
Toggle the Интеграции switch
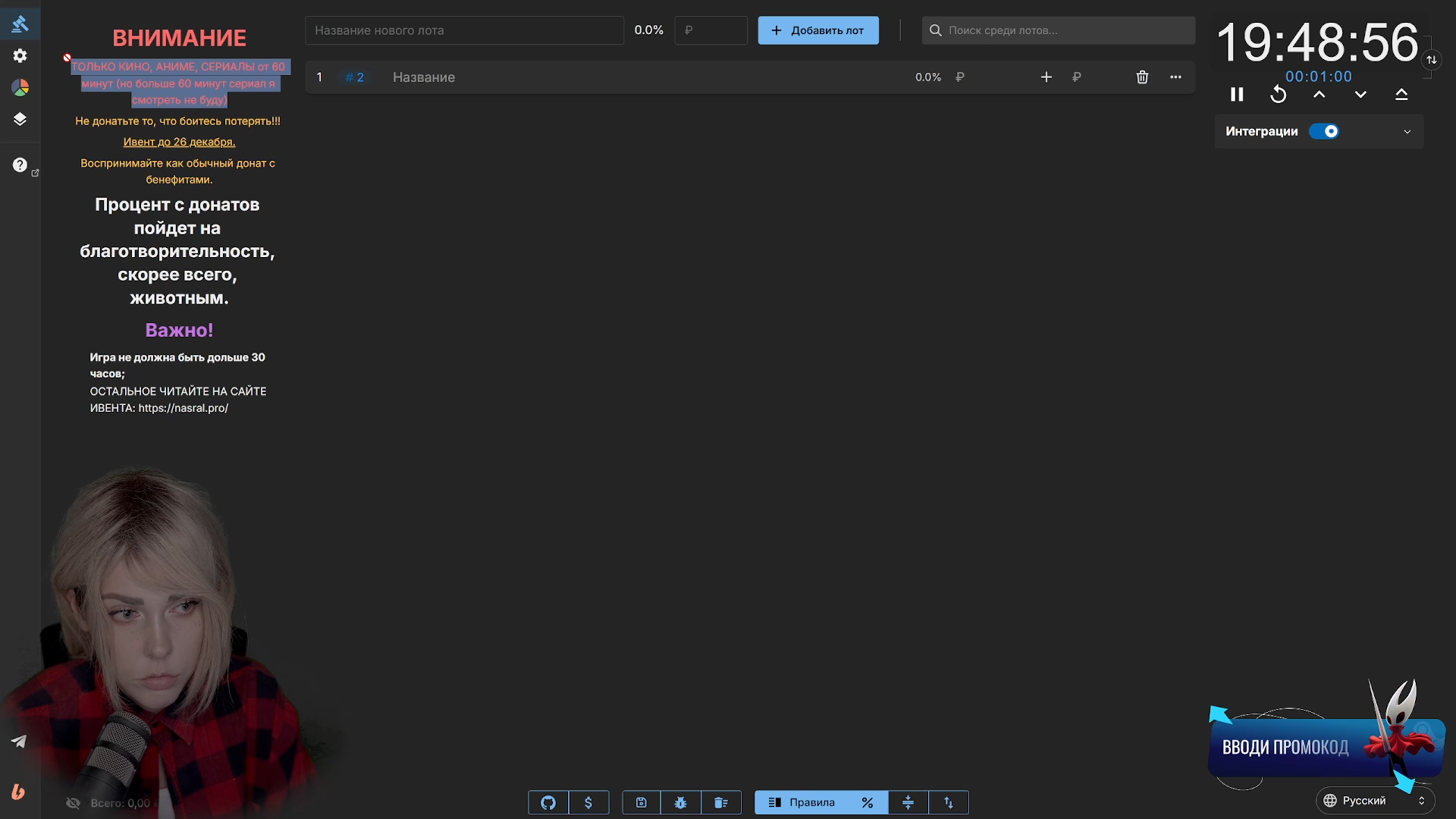(1324, 131)
